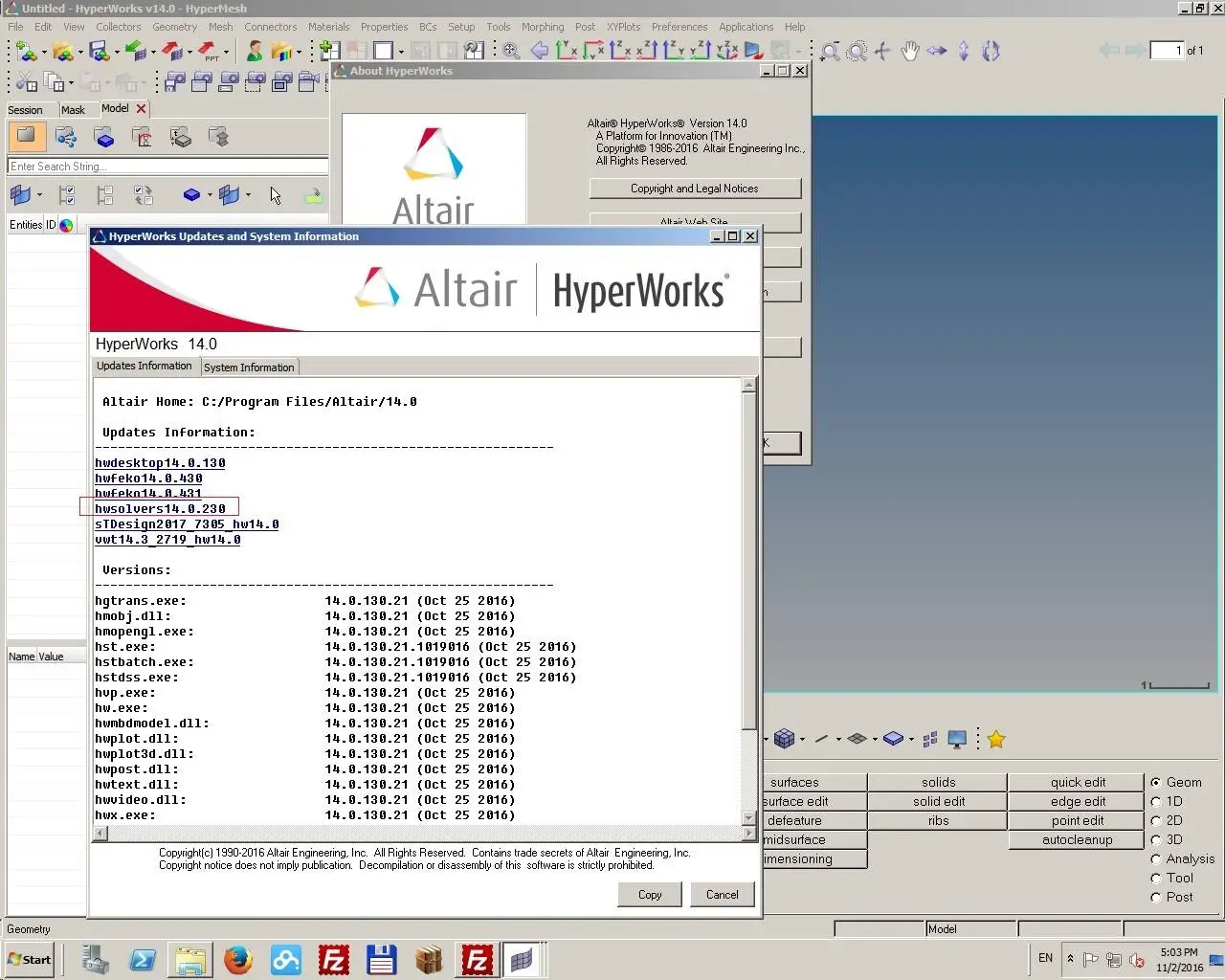Viewport: 1225px width, 980px height.
Task: Click the zoom fit magnifier icon
Action: (x=511, y=51)
